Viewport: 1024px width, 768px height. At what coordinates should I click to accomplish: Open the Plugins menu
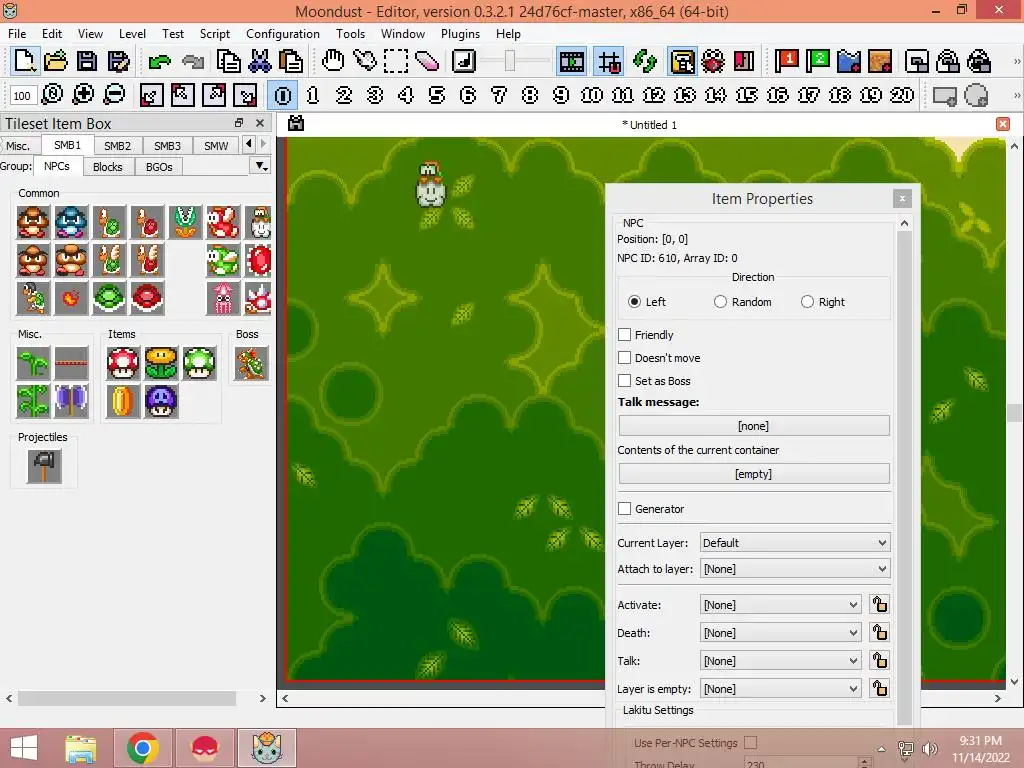click(x=460, y=33)
